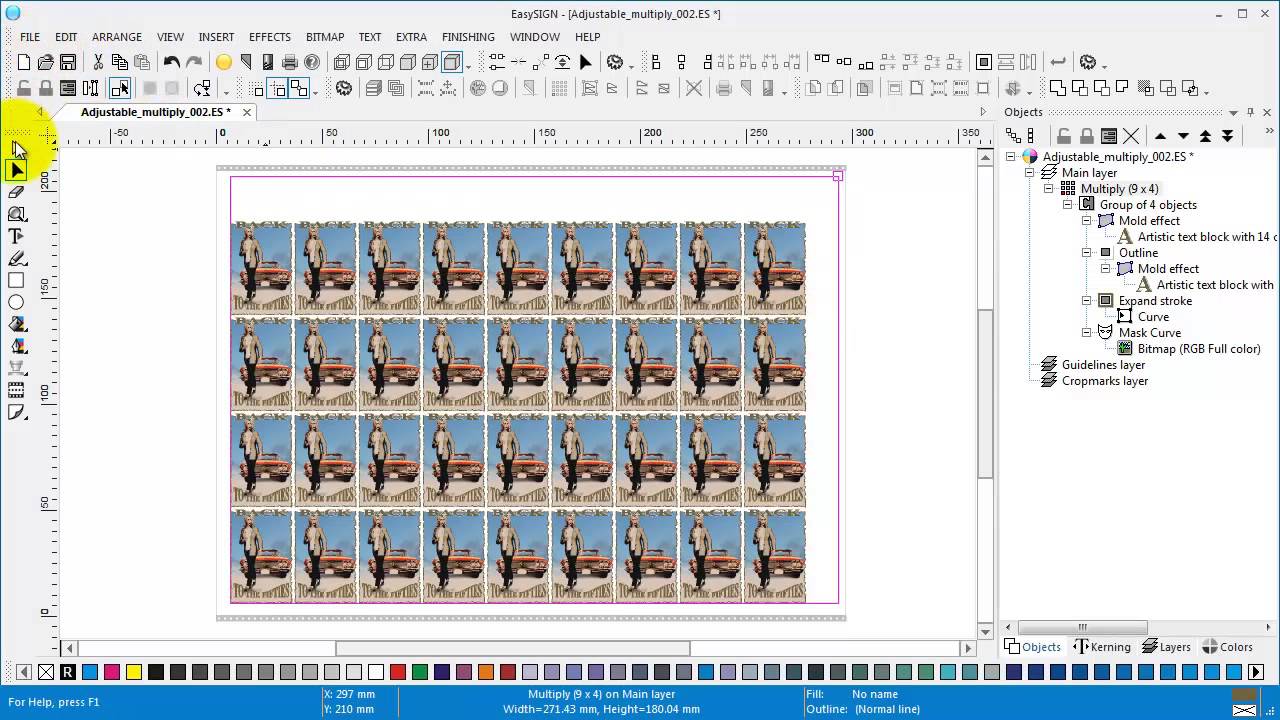Copy selection using the Copy icon
The image size is (1280, 720).
[120, 62]
